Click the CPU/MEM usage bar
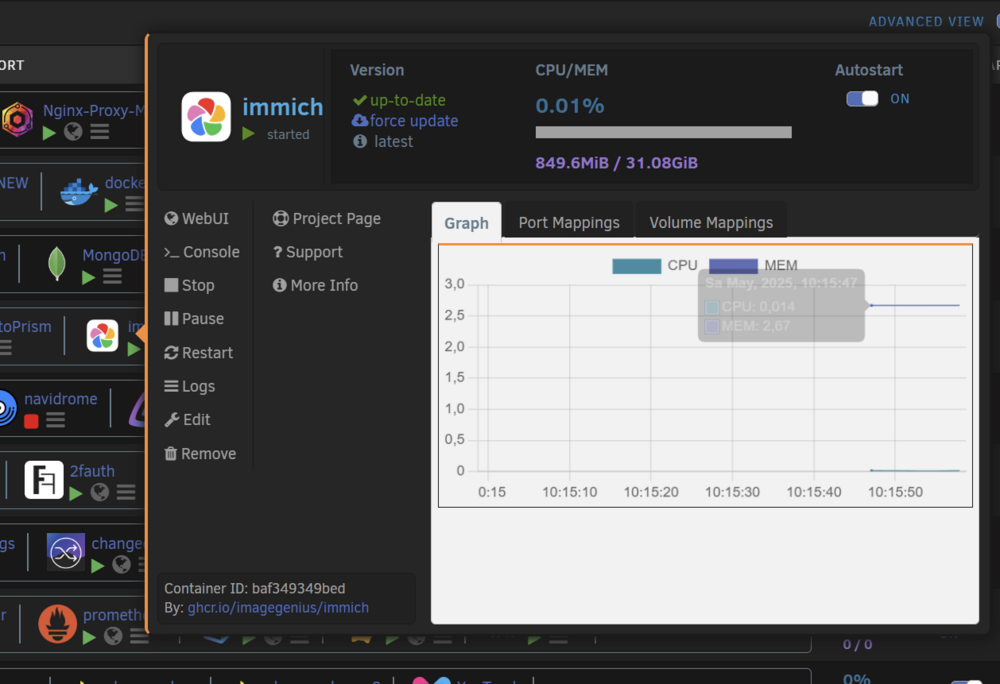The height and width of the screenshot is (684, 1000). [663, 132]
